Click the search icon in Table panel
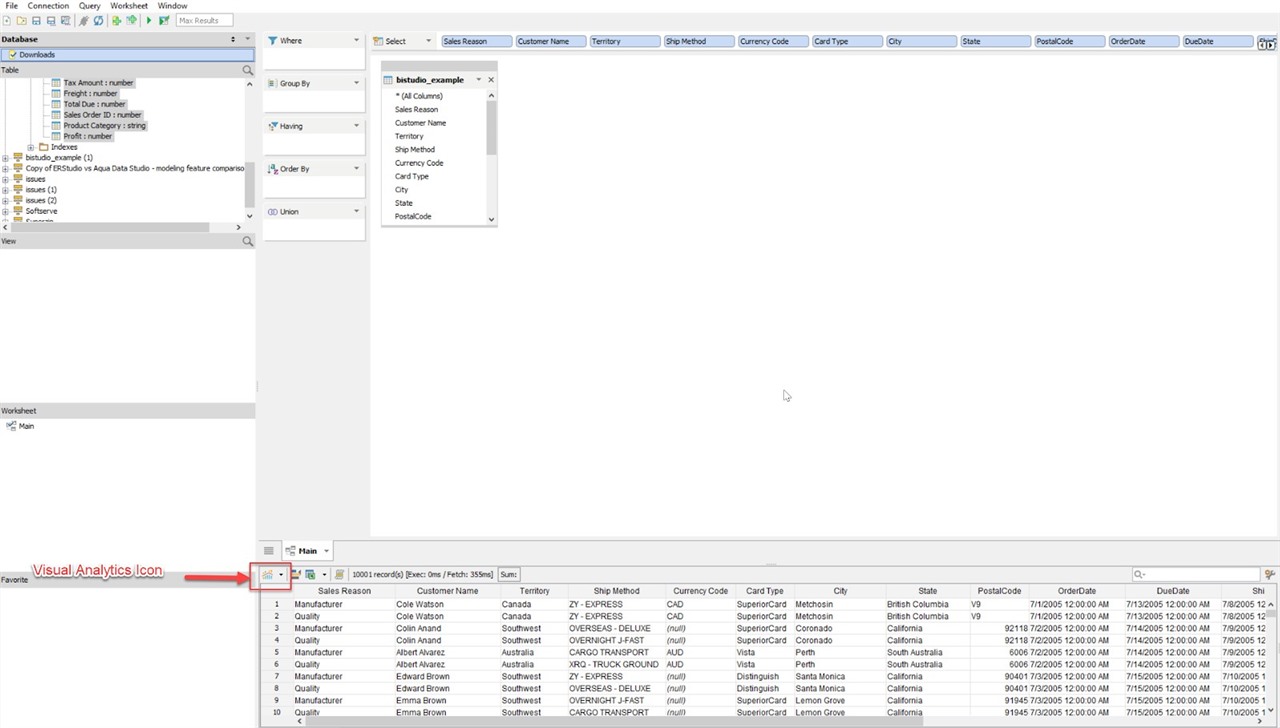Viewport: 1280px width, 728px height. 248,71
